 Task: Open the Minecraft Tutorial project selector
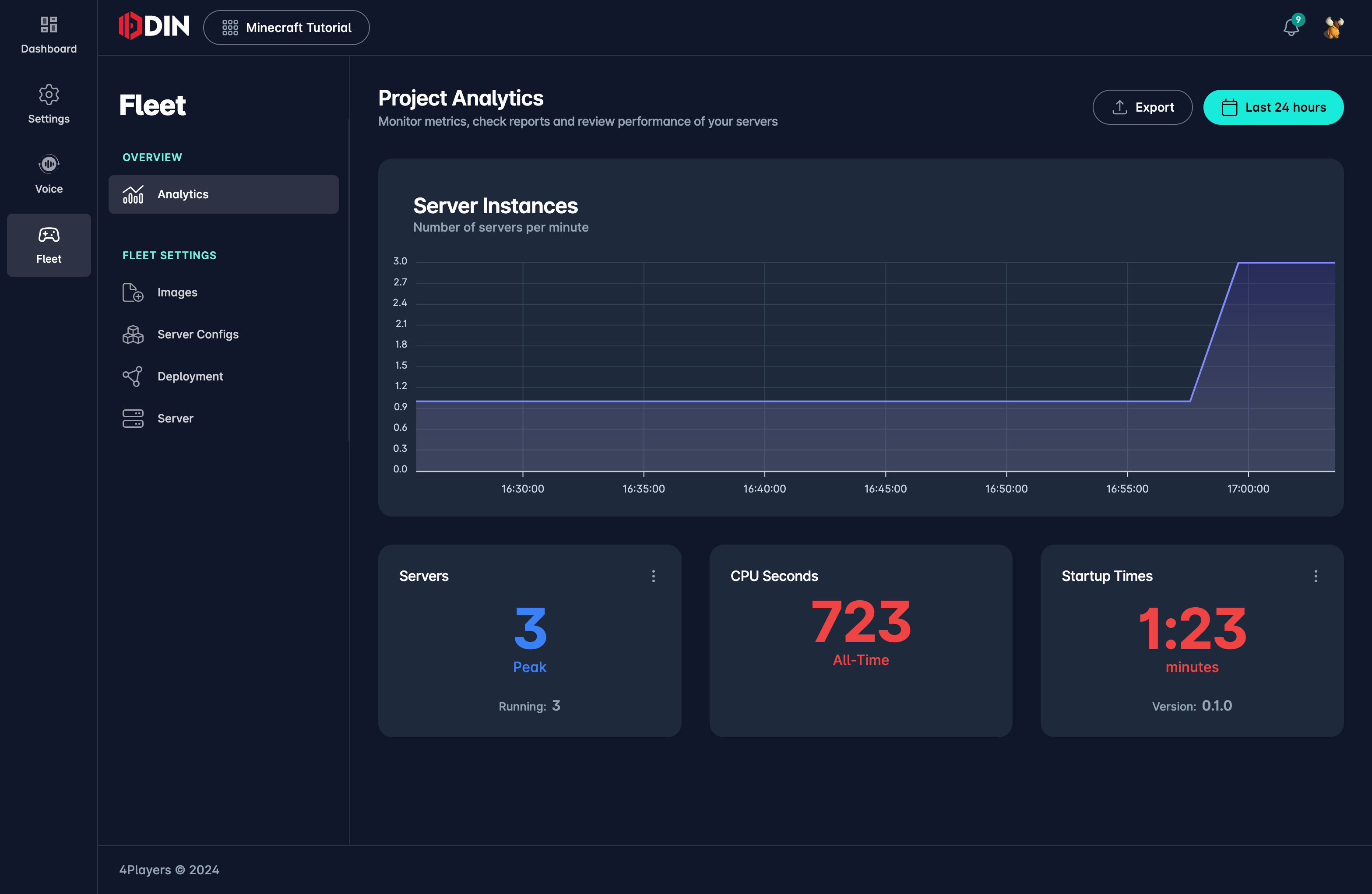tap(286, 28)
